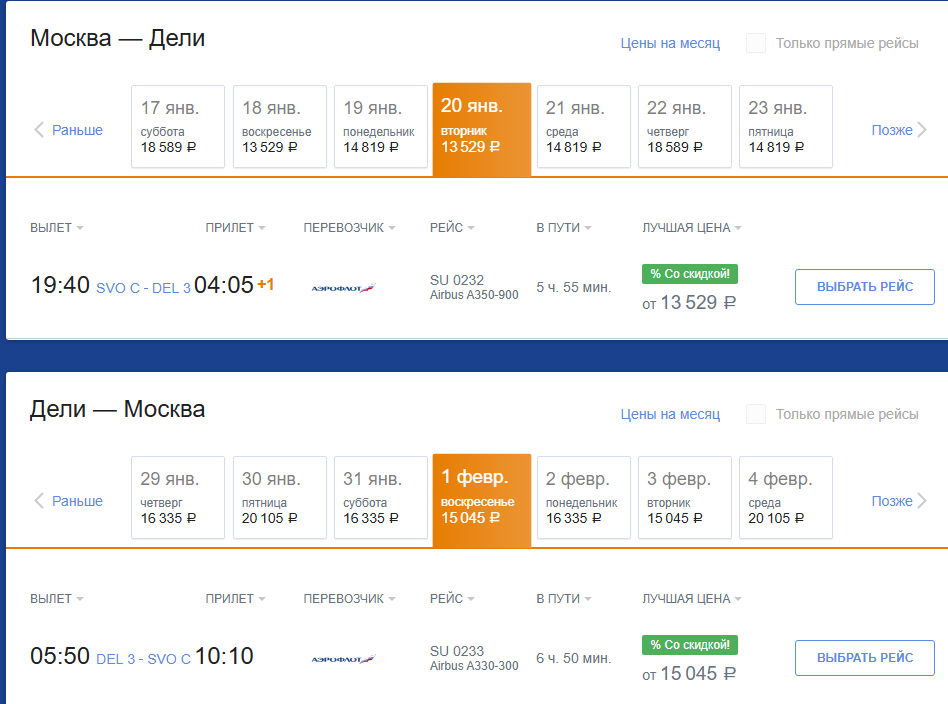Enable 'Только прямые рейсы' for Москва — Дели
Image resolution: width=948 pixels, height=704 pixels.
coord(756,43)
